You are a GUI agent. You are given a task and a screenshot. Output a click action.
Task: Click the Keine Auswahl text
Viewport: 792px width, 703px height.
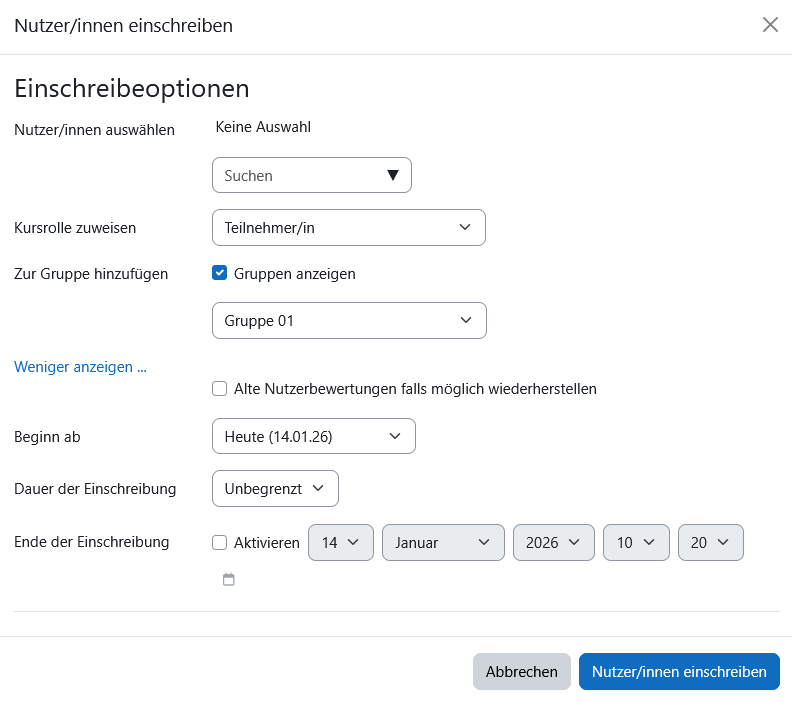263,127
